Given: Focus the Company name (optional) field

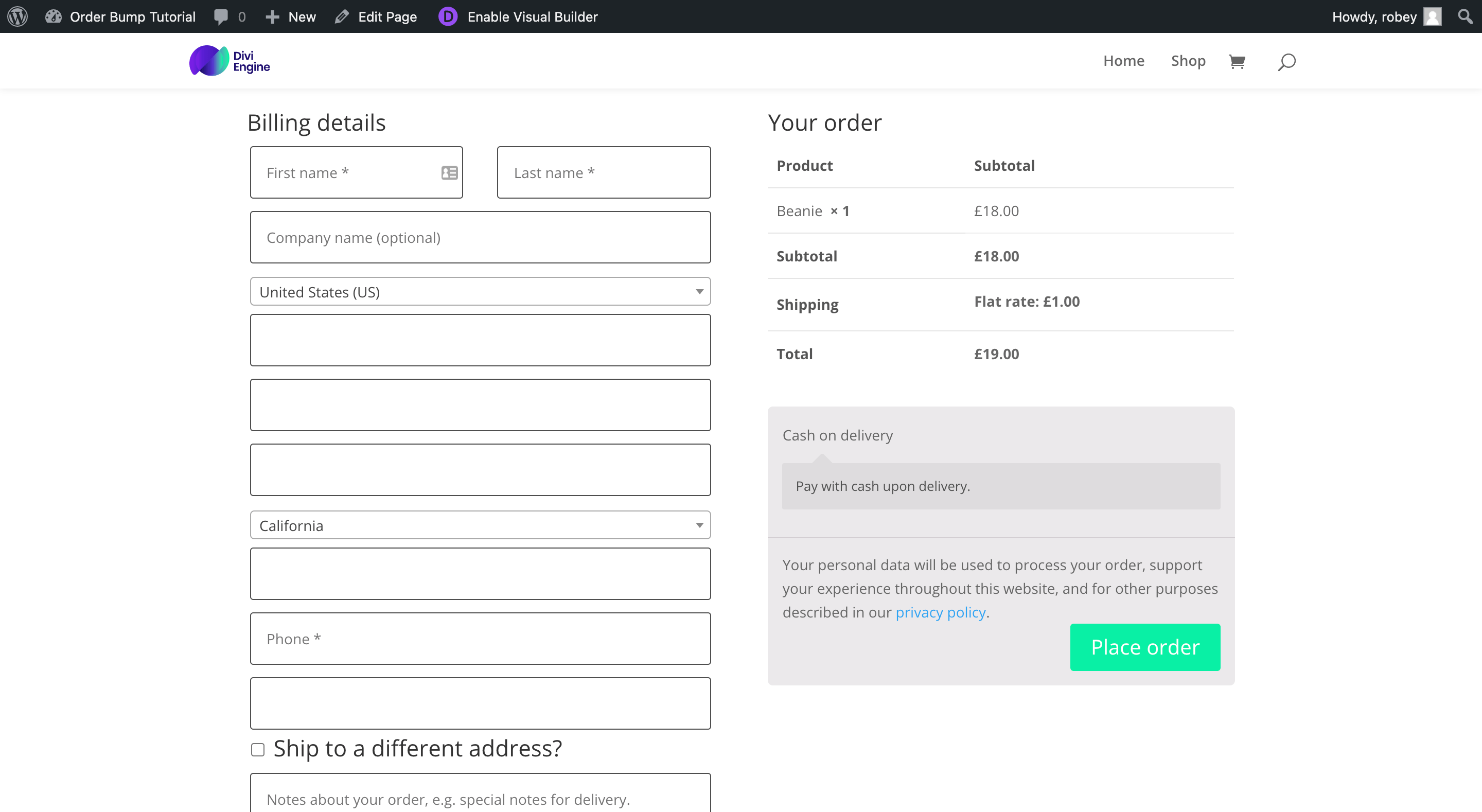Looking at the screenshot, I should [x=481, y=237].
